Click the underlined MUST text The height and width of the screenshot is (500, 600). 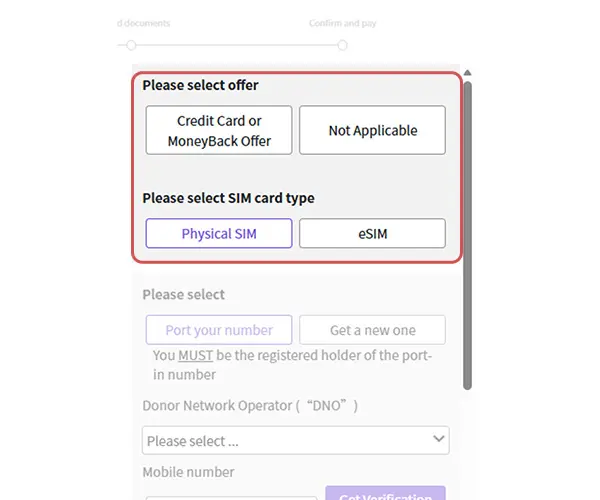195,355
